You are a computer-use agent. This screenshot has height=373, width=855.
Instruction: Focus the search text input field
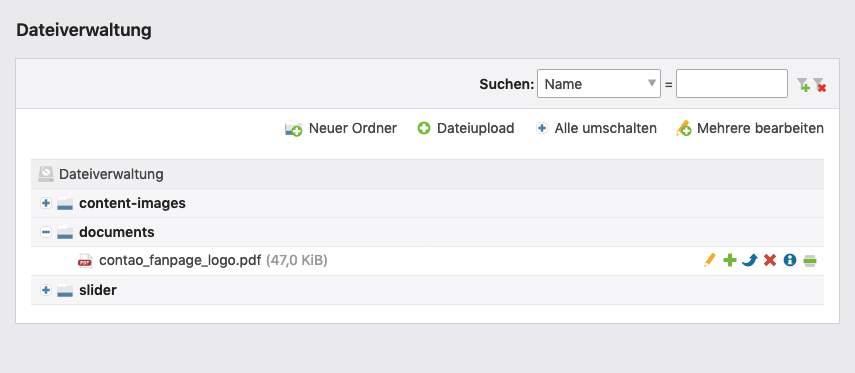tap(732, 83)
